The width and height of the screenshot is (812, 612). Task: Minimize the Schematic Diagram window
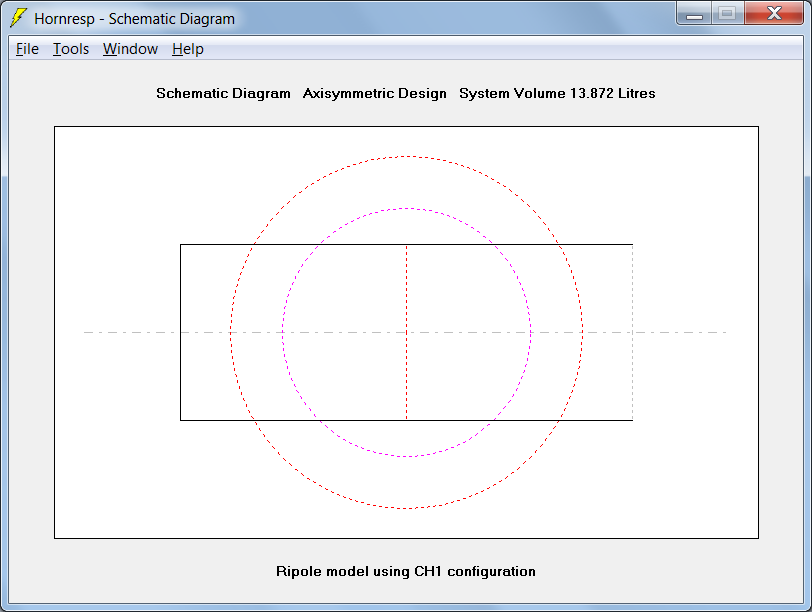point(694,13)
